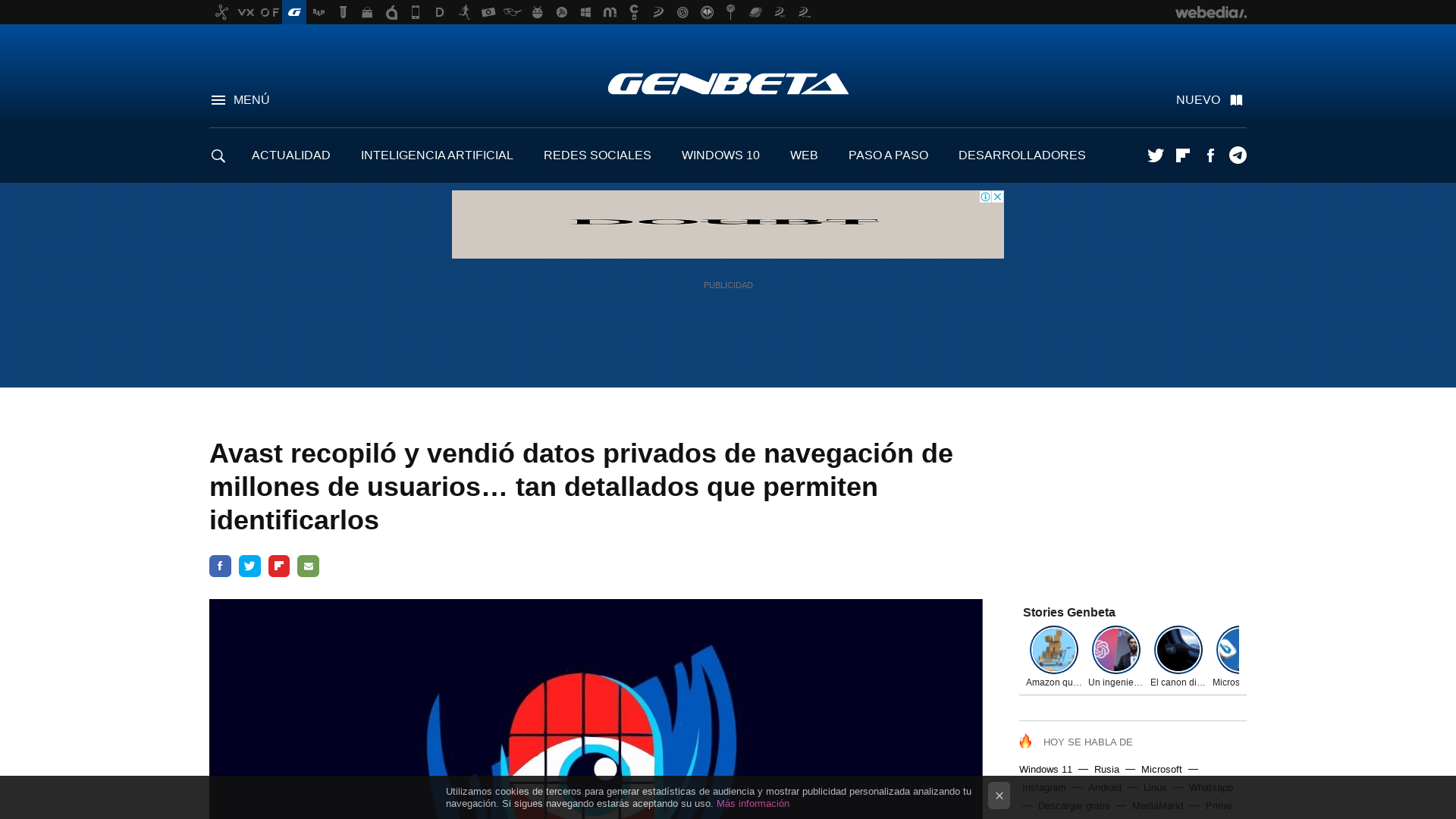This screenshot has width=1456, height=819.
Task: Go to INTELIGENCIA ARTIFICIAL section
Action: click(437, 155)
